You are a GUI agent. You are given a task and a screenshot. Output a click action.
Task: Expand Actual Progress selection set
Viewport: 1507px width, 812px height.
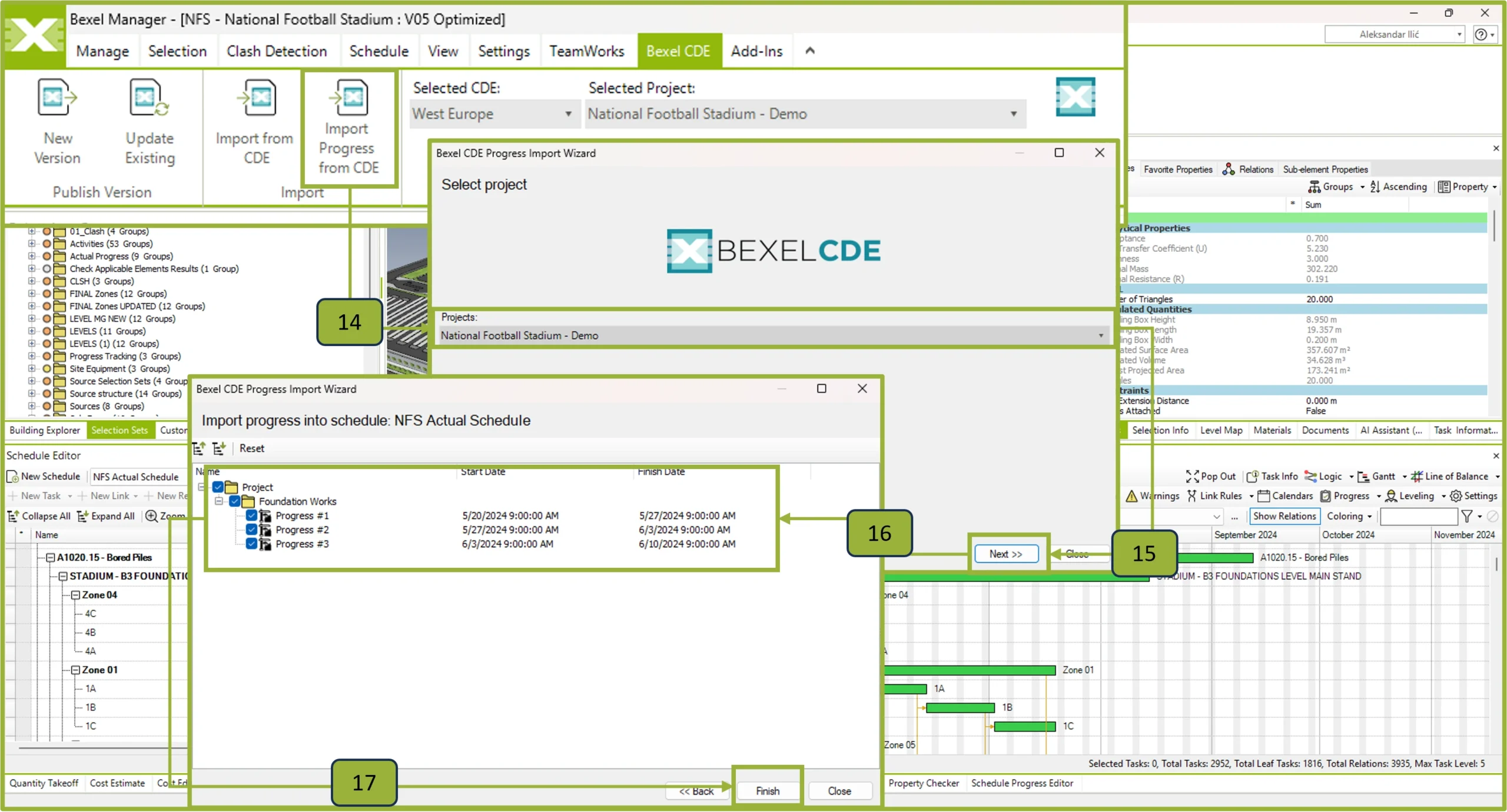[x=32, y=257]
